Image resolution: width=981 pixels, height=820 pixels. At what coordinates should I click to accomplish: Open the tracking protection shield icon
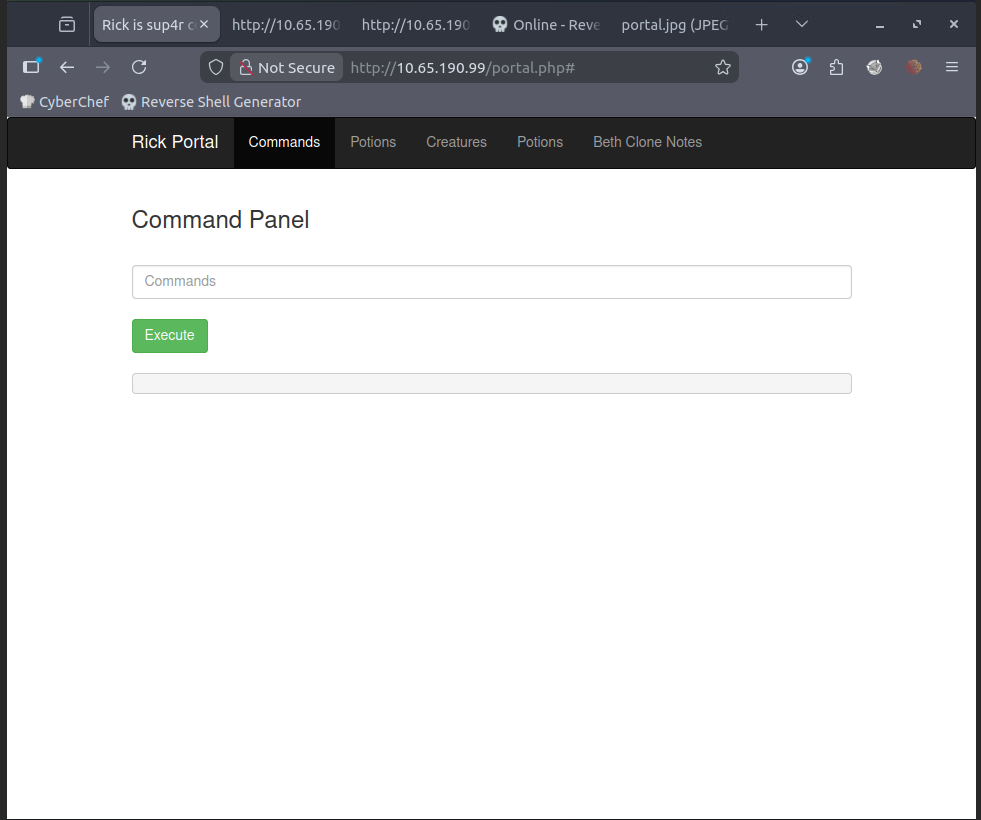click(216, 67)
